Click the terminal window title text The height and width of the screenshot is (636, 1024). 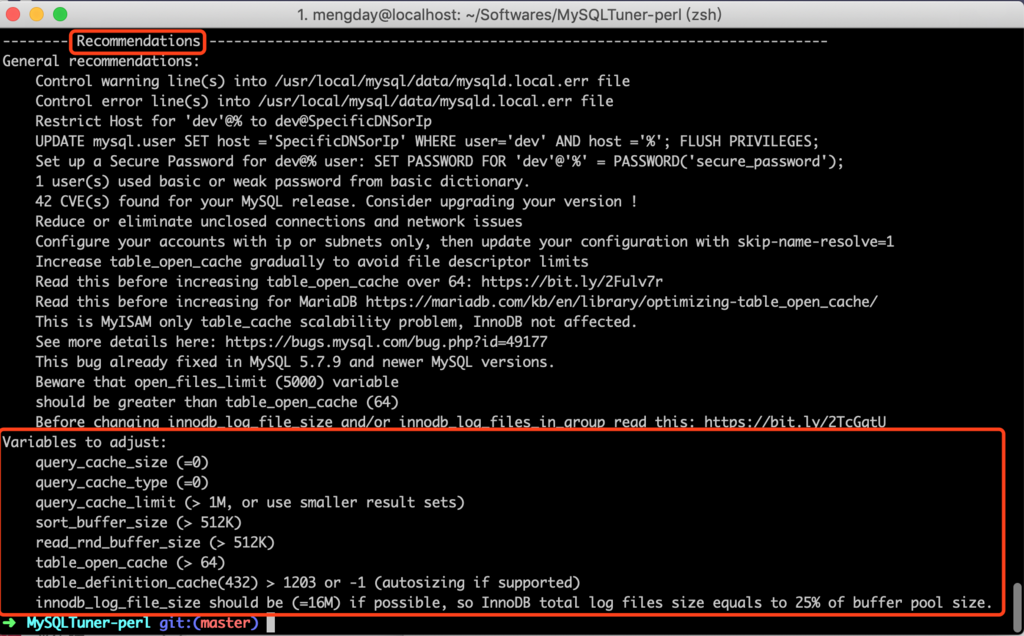(509, 14)
